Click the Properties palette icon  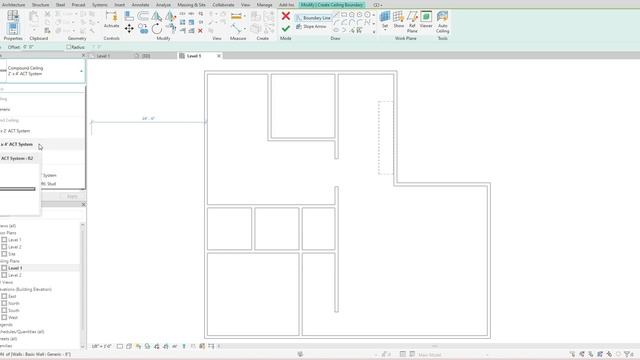(13, 29)
